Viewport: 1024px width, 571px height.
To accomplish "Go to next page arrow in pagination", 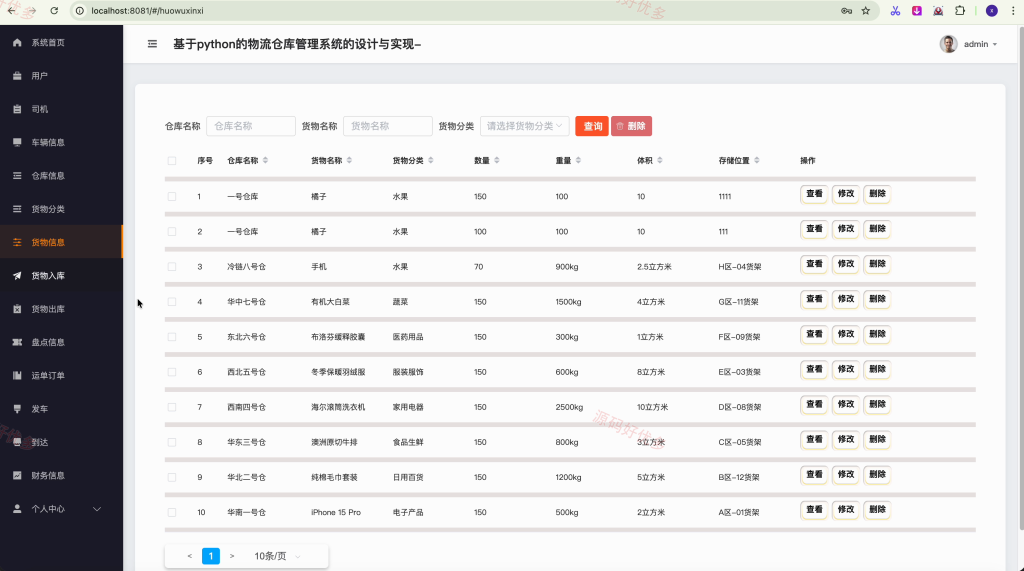I will tap(232, 556).
